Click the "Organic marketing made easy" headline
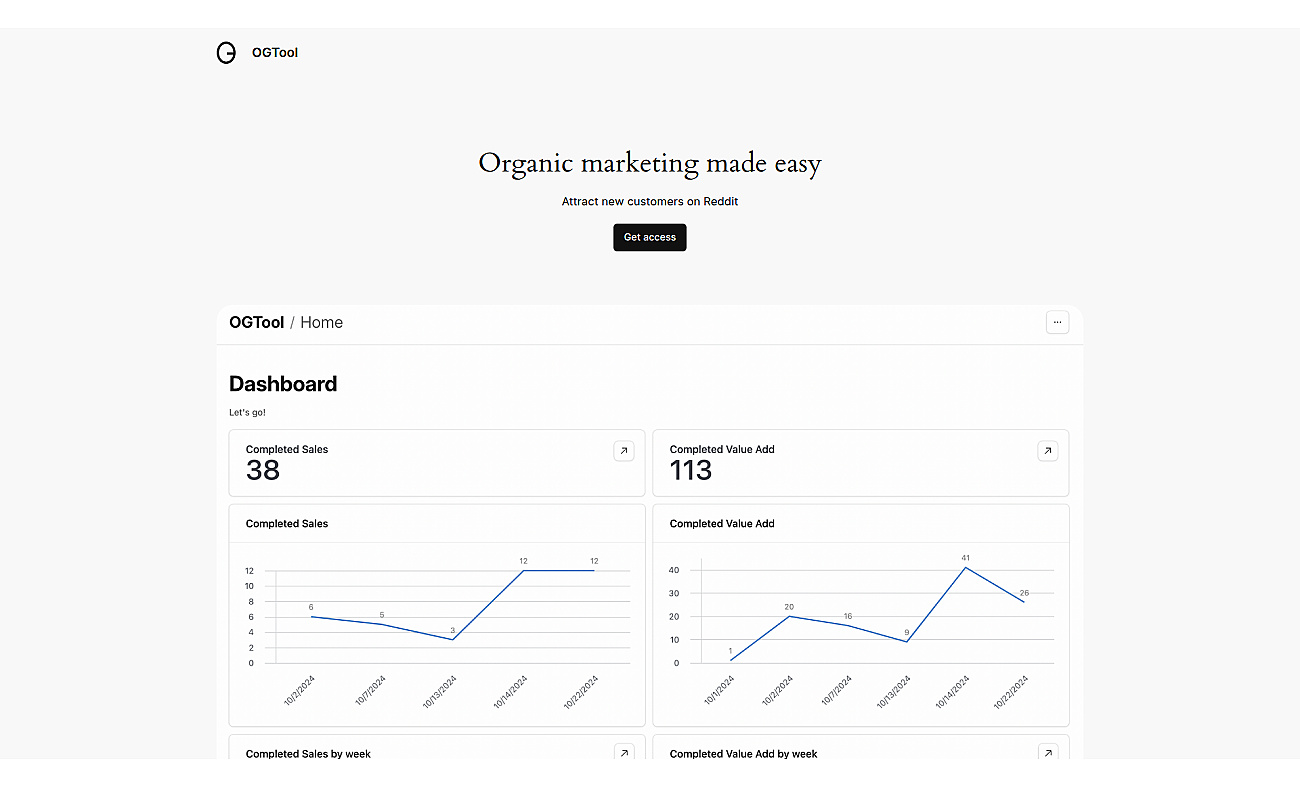The height and width of the screenshot is (788, 1300). pyautogui.click(x=650, y=163)
